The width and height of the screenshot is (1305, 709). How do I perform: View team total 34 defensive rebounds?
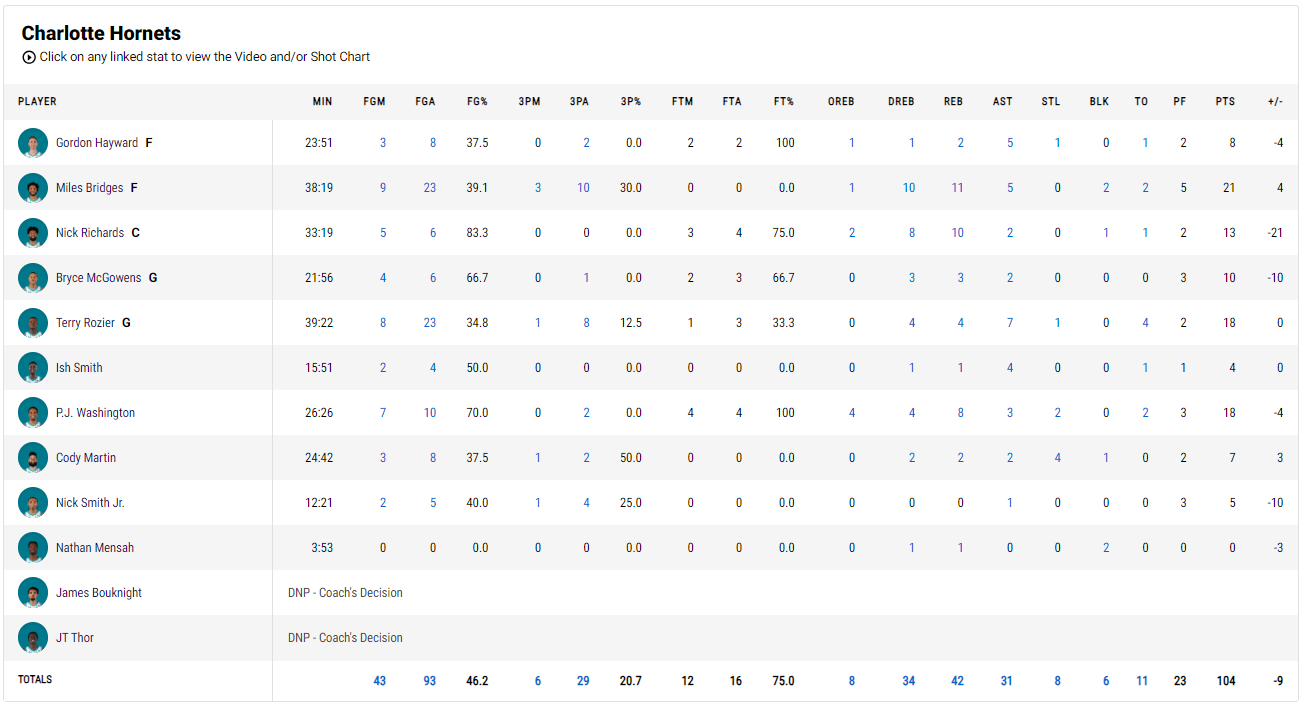click(909, 681)
